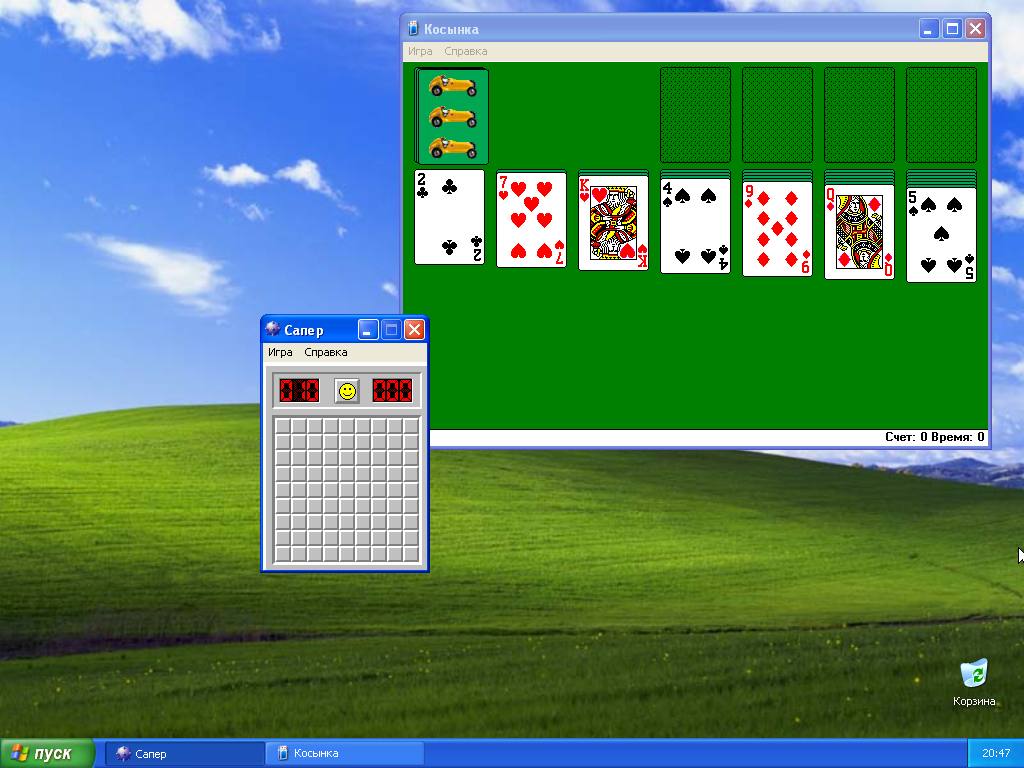
Task: Minimize the Сапер window
Action: tap(368, 330)
